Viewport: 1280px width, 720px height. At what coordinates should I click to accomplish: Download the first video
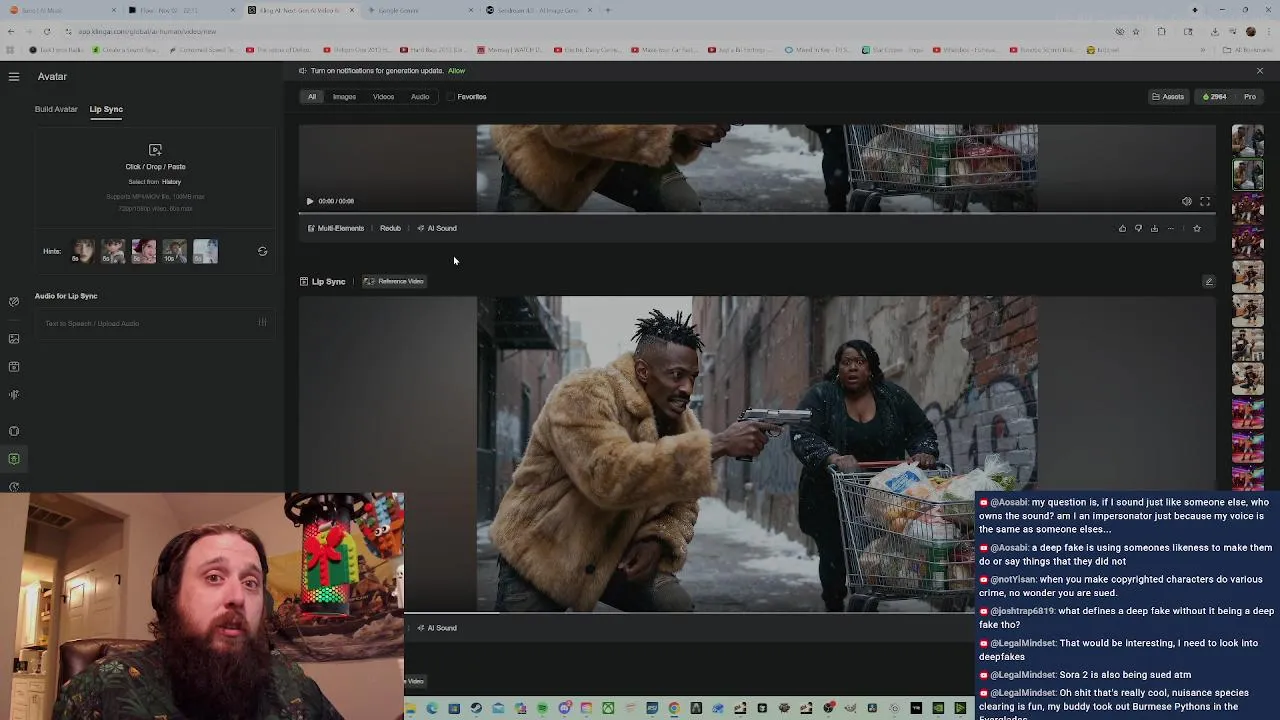click(1154, 229)
